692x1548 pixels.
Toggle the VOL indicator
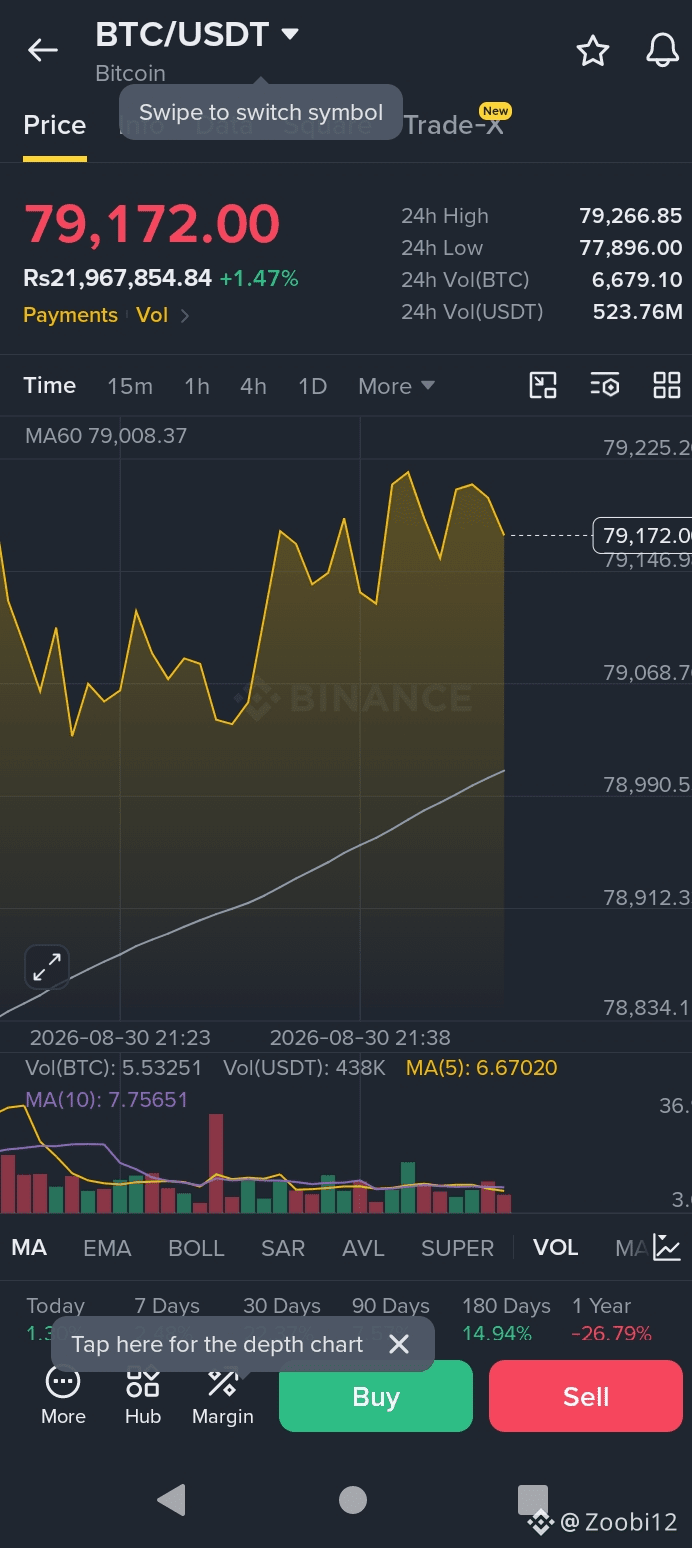click(x=556, y=1248)
